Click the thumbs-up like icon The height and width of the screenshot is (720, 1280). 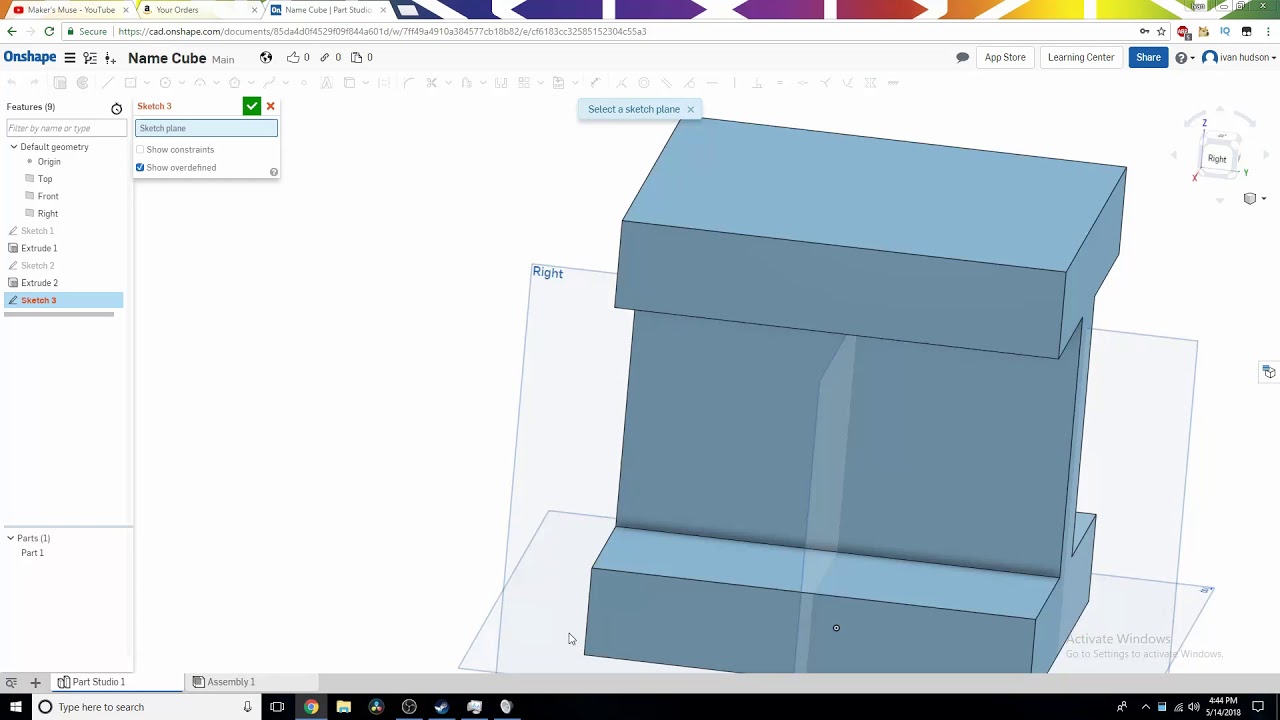(x=293, y=58)
